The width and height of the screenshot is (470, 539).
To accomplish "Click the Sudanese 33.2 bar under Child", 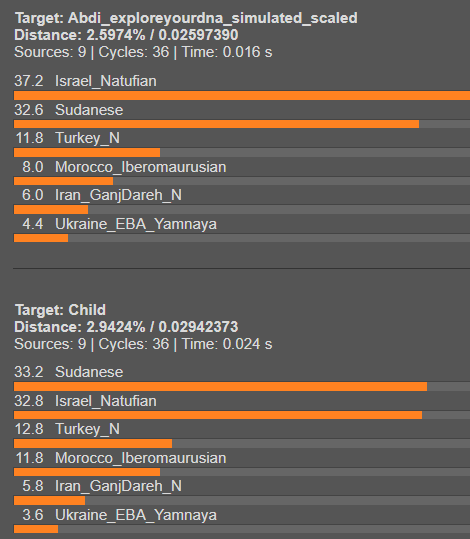I will click(x=242, y=386).
